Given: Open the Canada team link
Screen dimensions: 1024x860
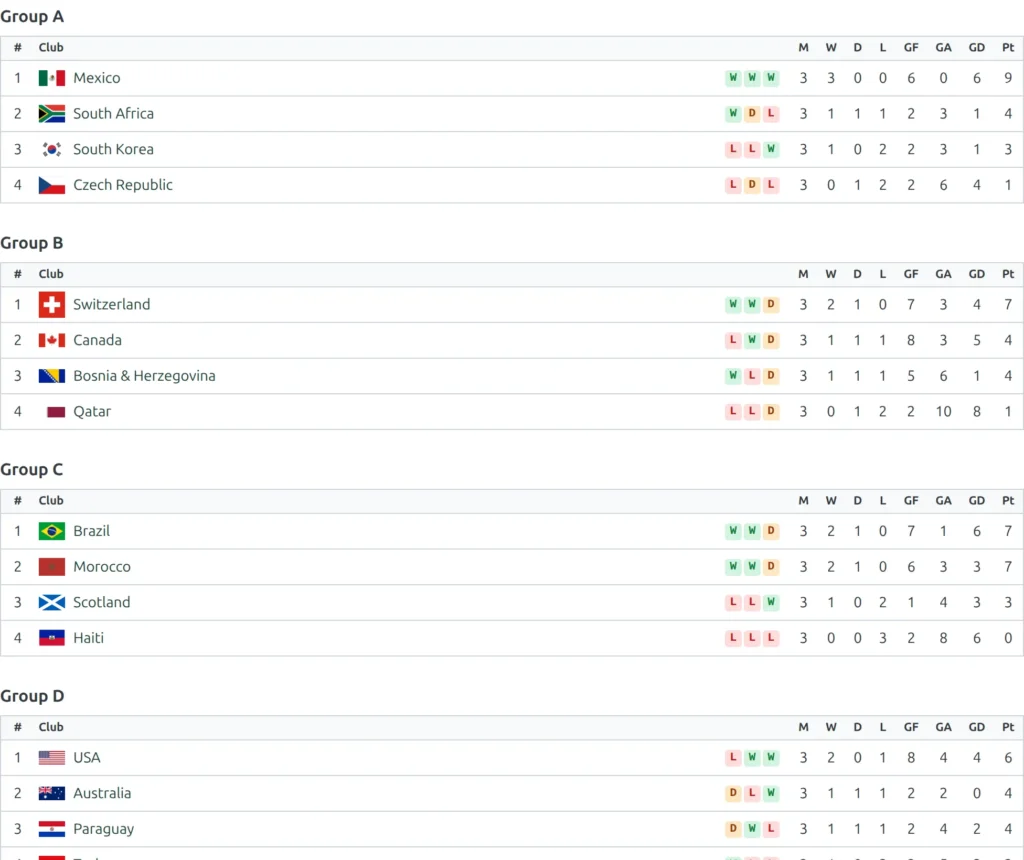Looking at the screenshot, I should point(97,340).
